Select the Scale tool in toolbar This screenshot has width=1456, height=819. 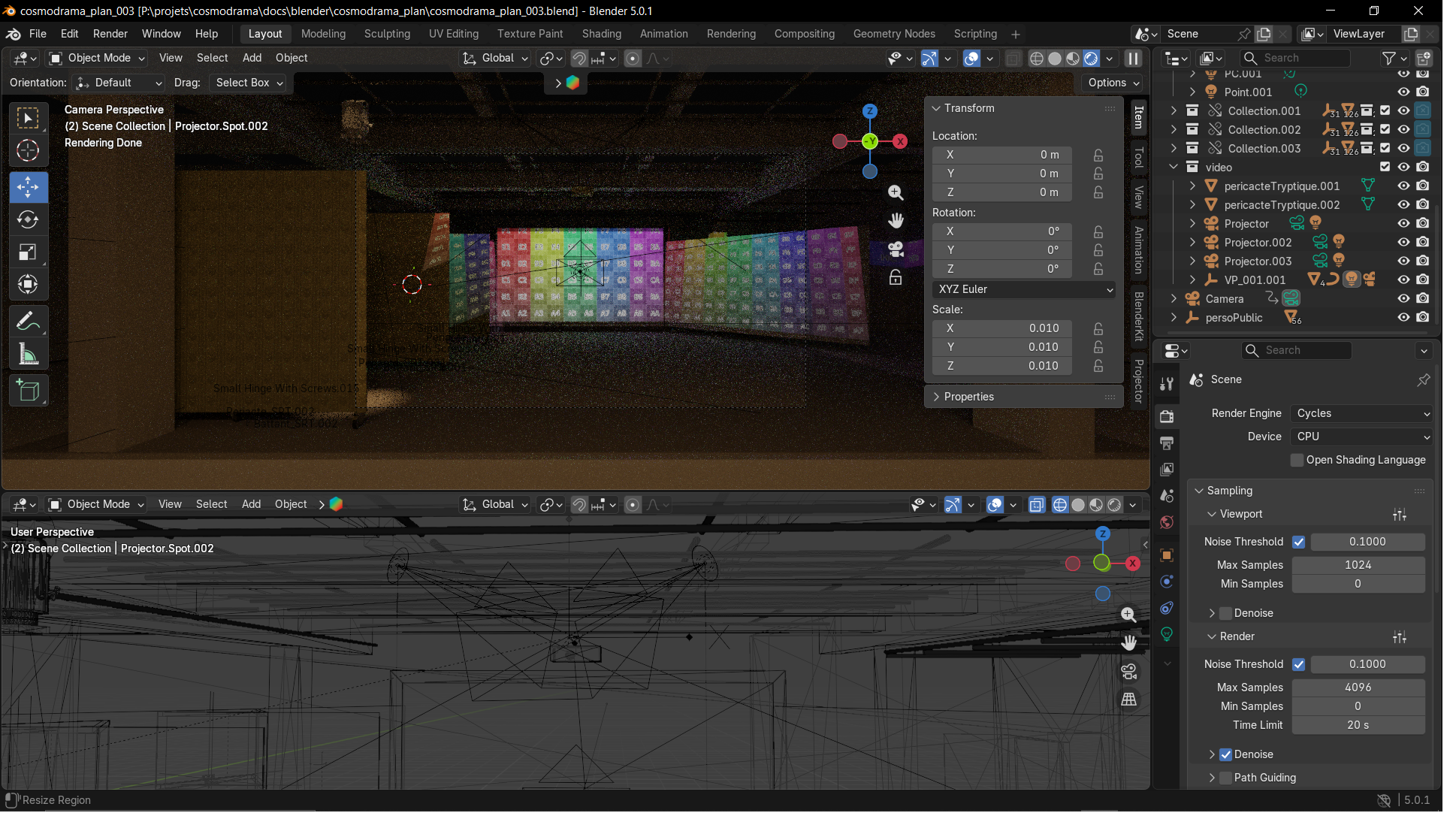(x=28, y=252)
